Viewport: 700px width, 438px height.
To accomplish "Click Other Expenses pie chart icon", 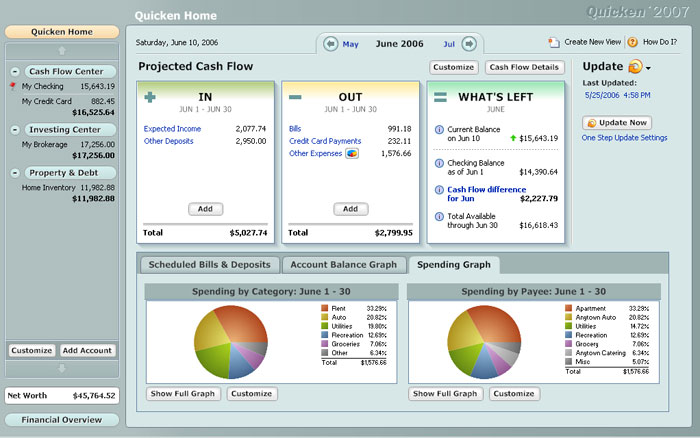I will 352,153.
